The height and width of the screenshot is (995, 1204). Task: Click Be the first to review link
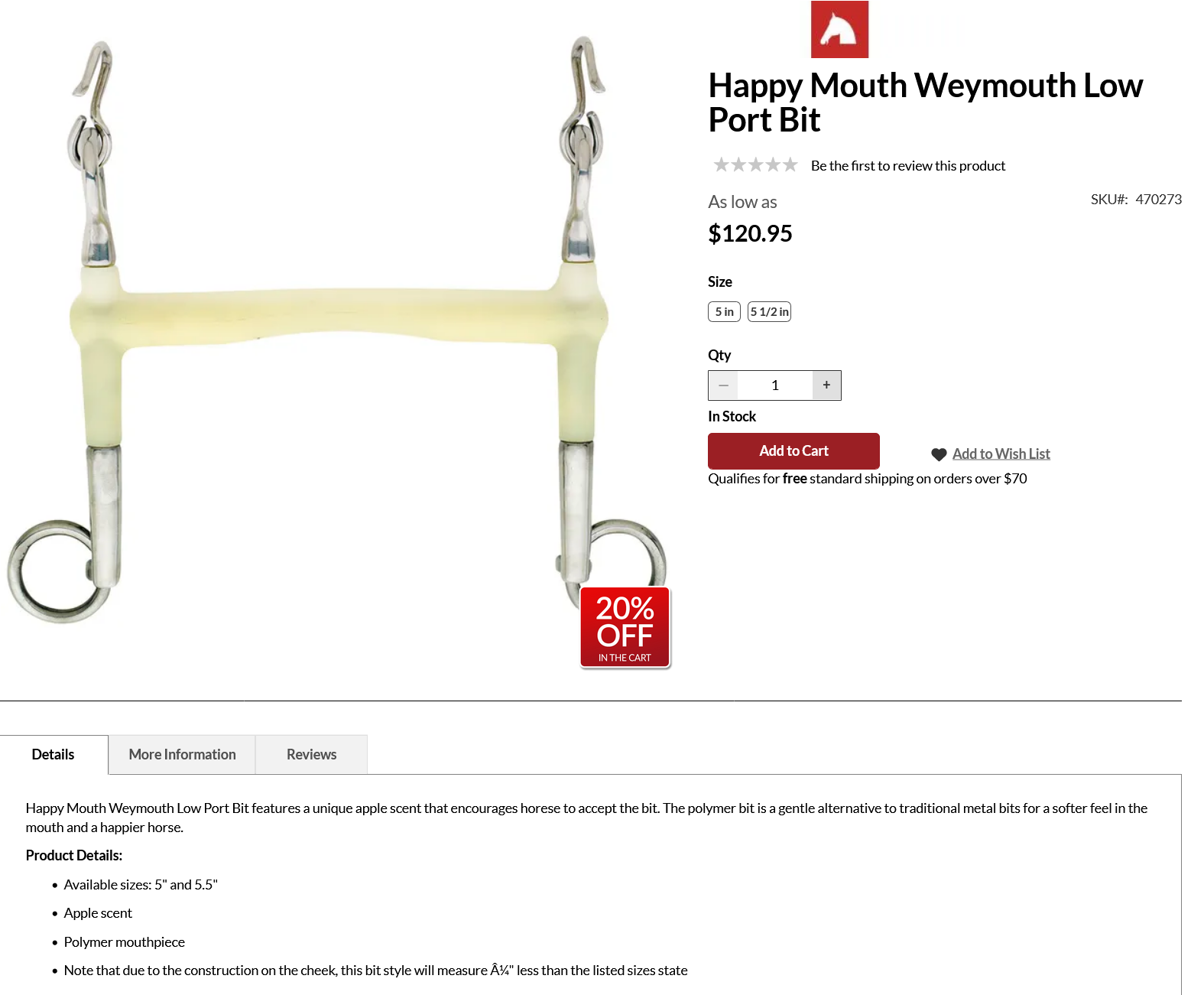908,166
